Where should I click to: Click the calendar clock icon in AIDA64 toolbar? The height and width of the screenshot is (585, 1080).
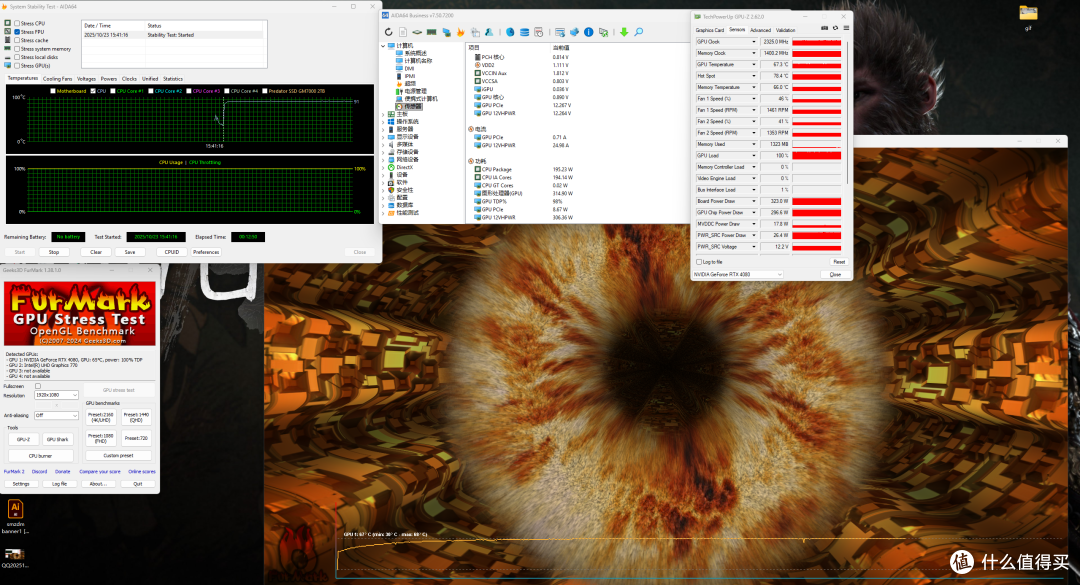point(539,32)
